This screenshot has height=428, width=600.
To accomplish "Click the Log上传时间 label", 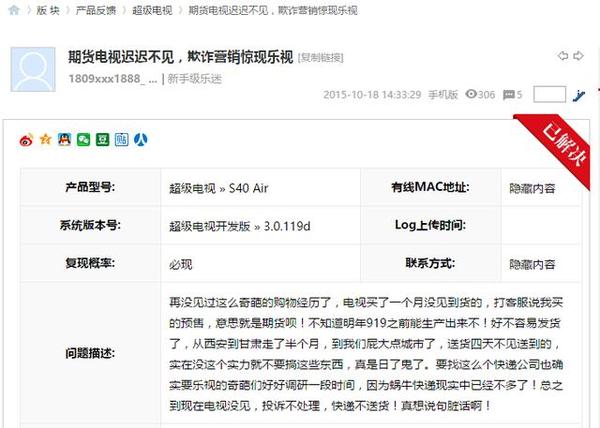I will point(430,225).
